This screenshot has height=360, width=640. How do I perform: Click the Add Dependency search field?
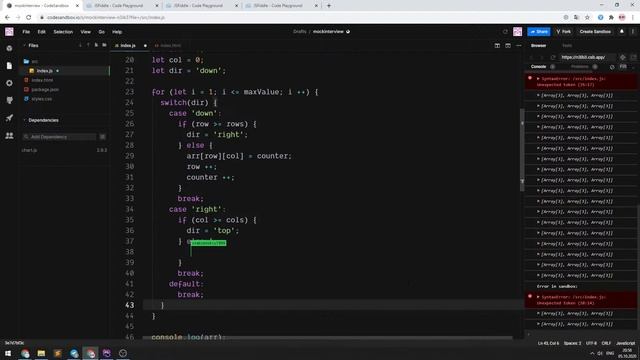[60, 137]
